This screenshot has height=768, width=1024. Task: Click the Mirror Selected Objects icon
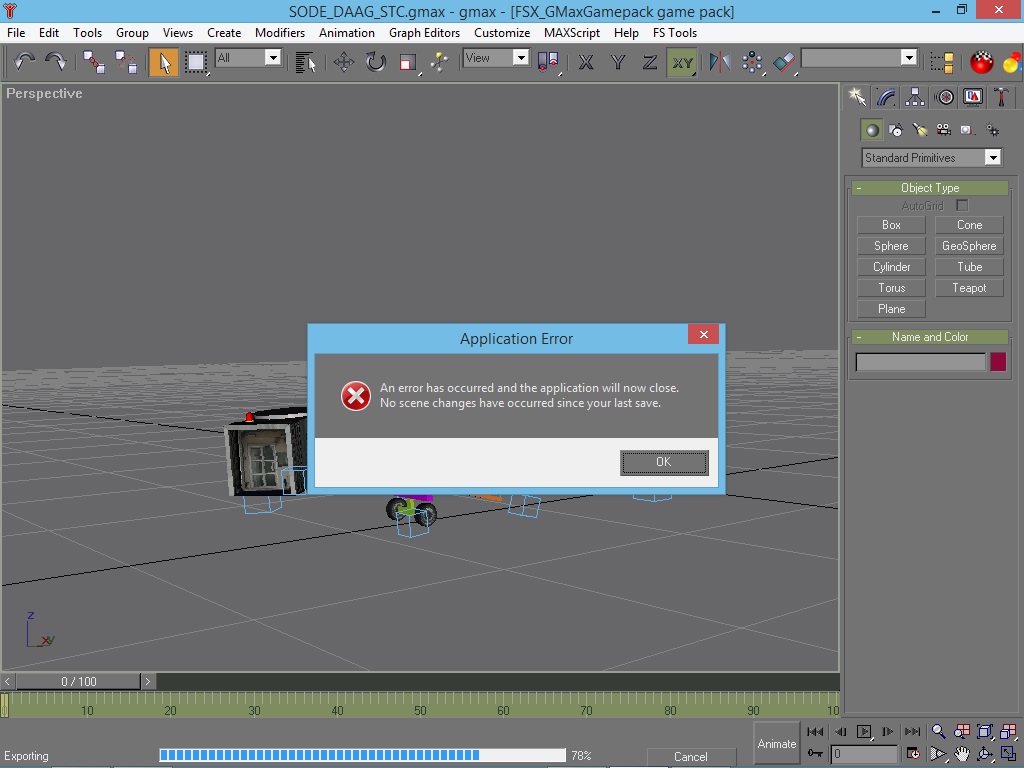(x=719, y=62)
